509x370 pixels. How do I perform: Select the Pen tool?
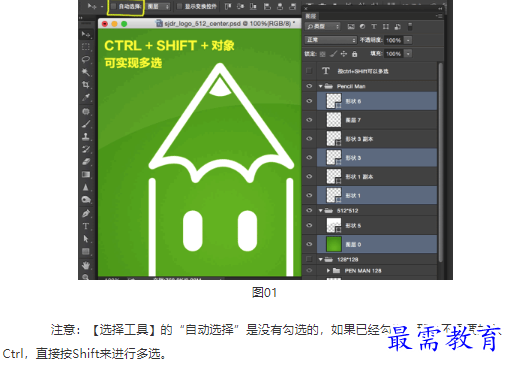coord(86,213)
